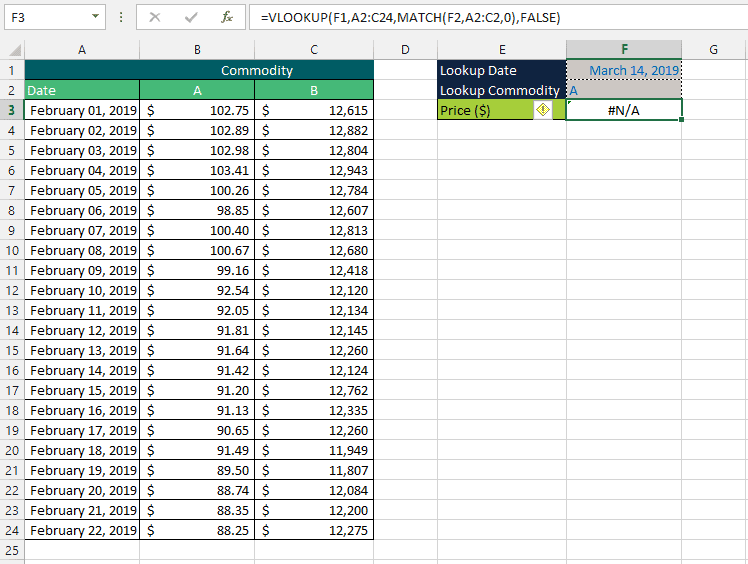Select column C header
This screenshot has width=748, height=564.
tap(314, 50)
